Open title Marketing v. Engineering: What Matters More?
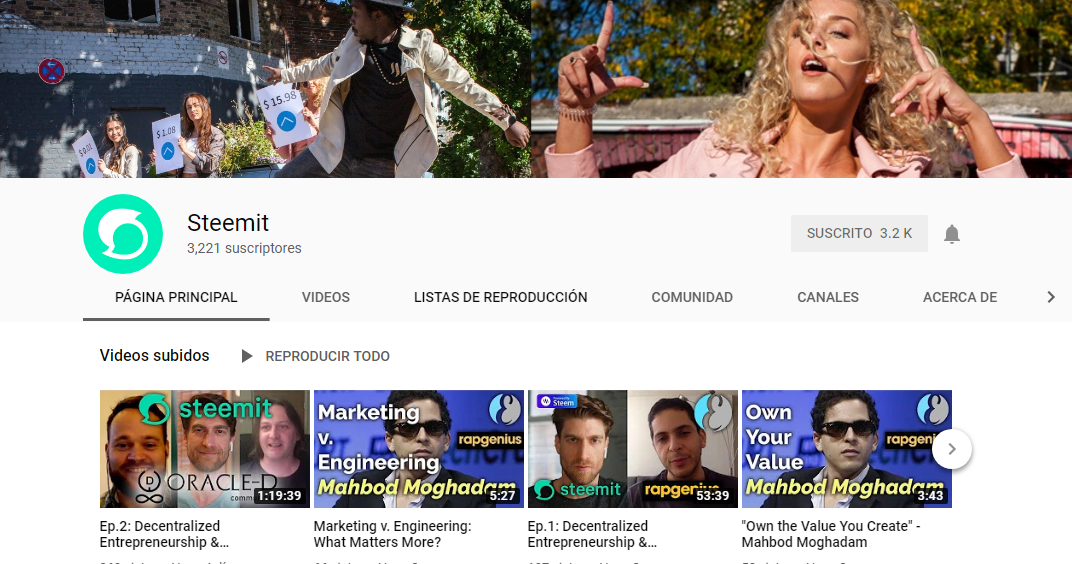This screenshot has height=564, width=1072. pyautogui.click(x=392, y=534)
